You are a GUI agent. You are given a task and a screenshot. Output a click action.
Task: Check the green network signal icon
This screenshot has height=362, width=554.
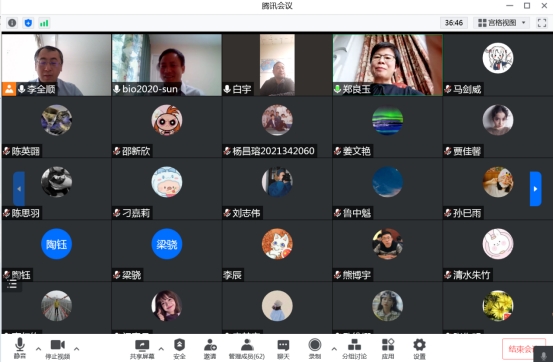point(44,23)
